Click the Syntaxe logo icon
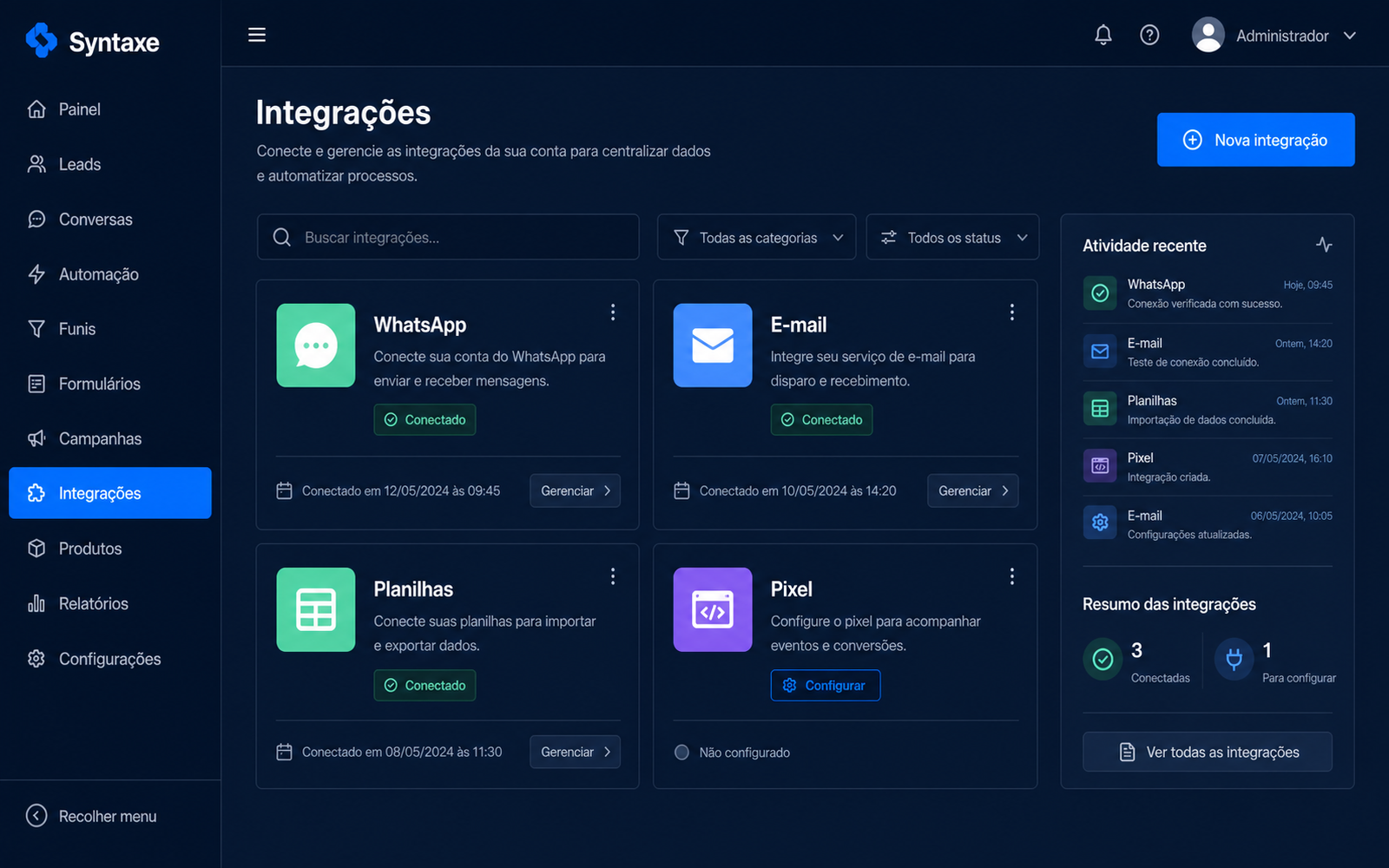This screenshot has width=1389, height=868. coord(42,40)
